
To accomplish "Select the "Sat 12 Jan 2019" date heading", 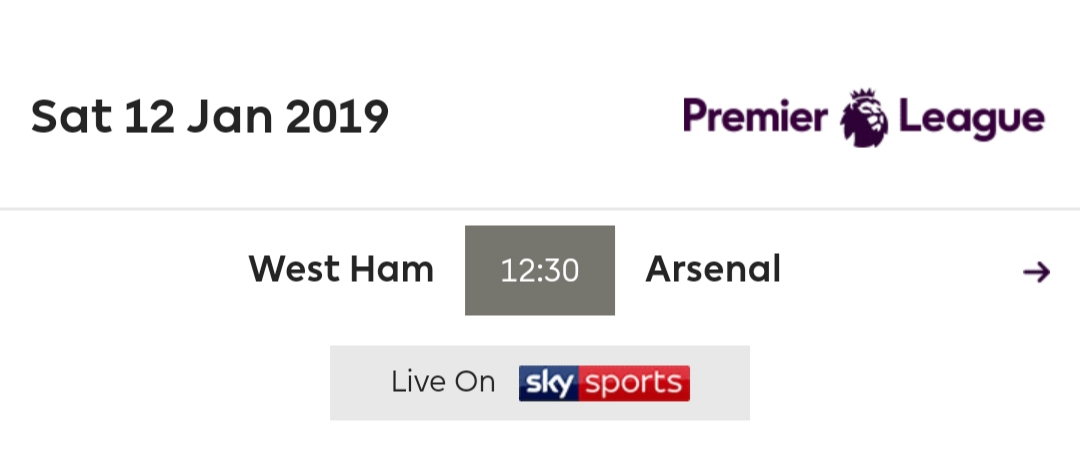I will coord(210,116).
